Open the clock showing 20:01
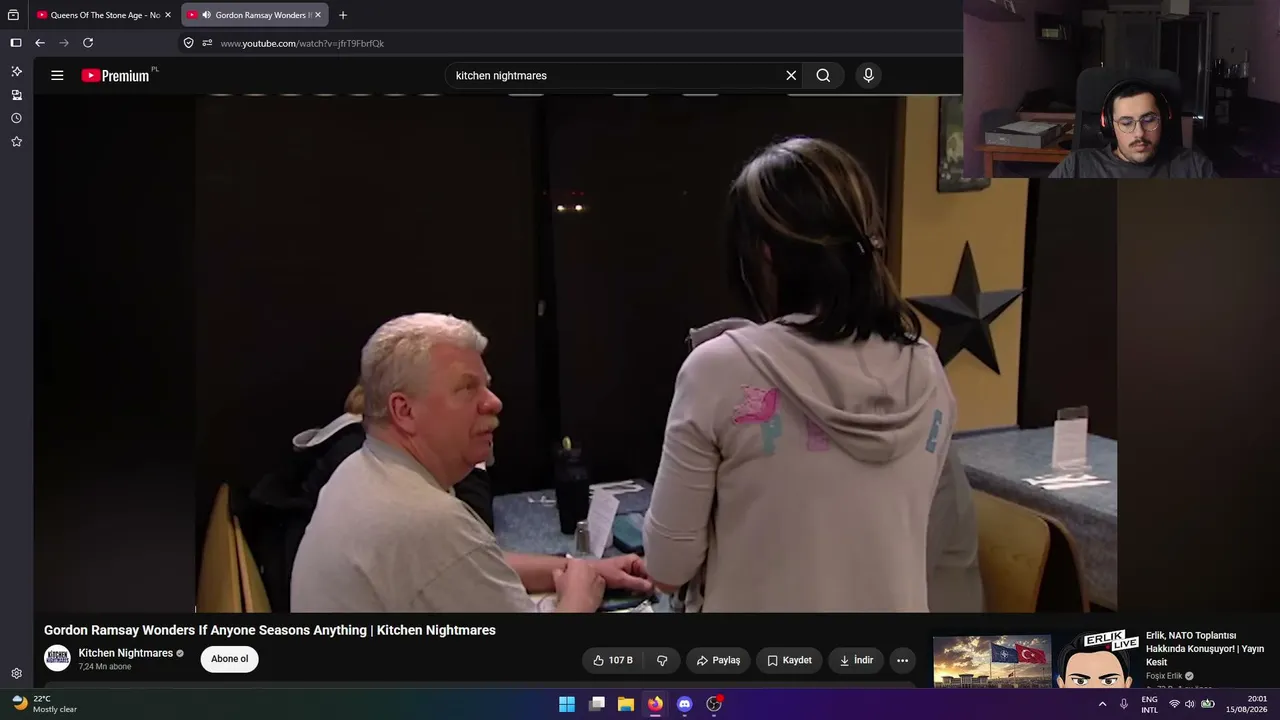This screenshot has width=1280, height=720. click(x=1248, y=704)
